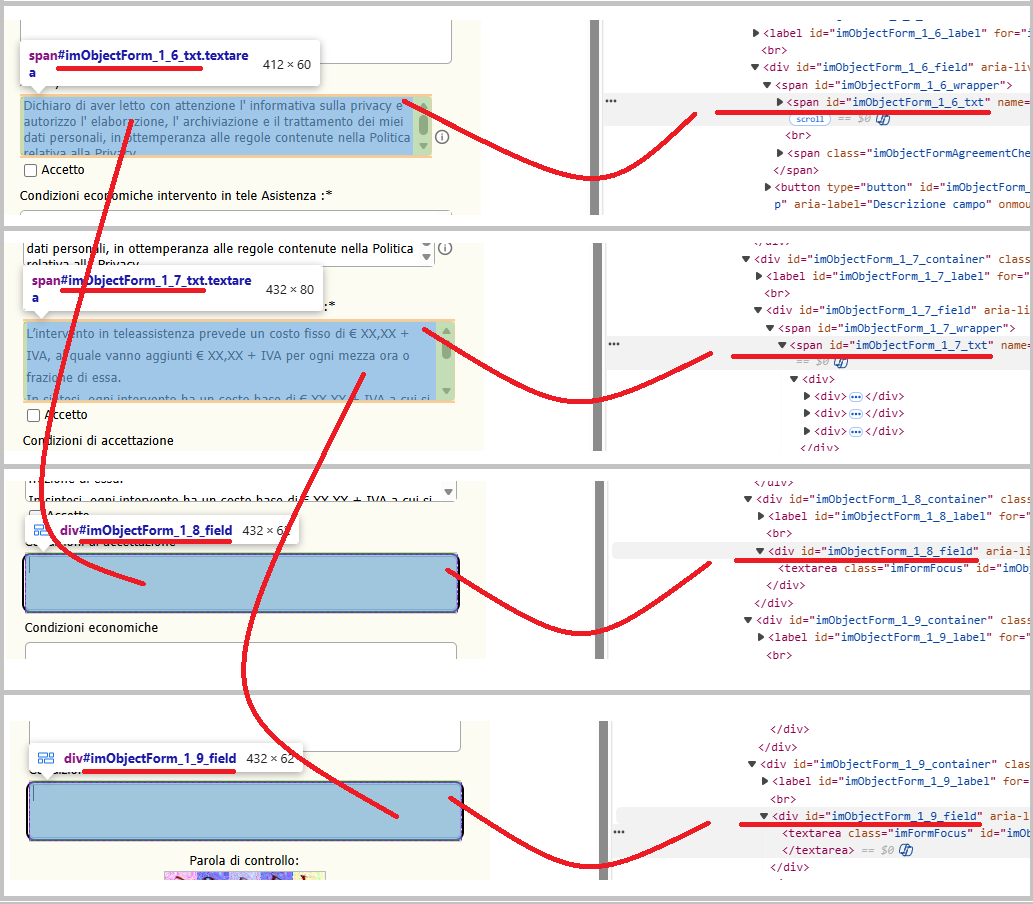Tick the Accetto checkbox under the teleassistenza cost text
The image size is (1033, 904).
pos(34,415)
